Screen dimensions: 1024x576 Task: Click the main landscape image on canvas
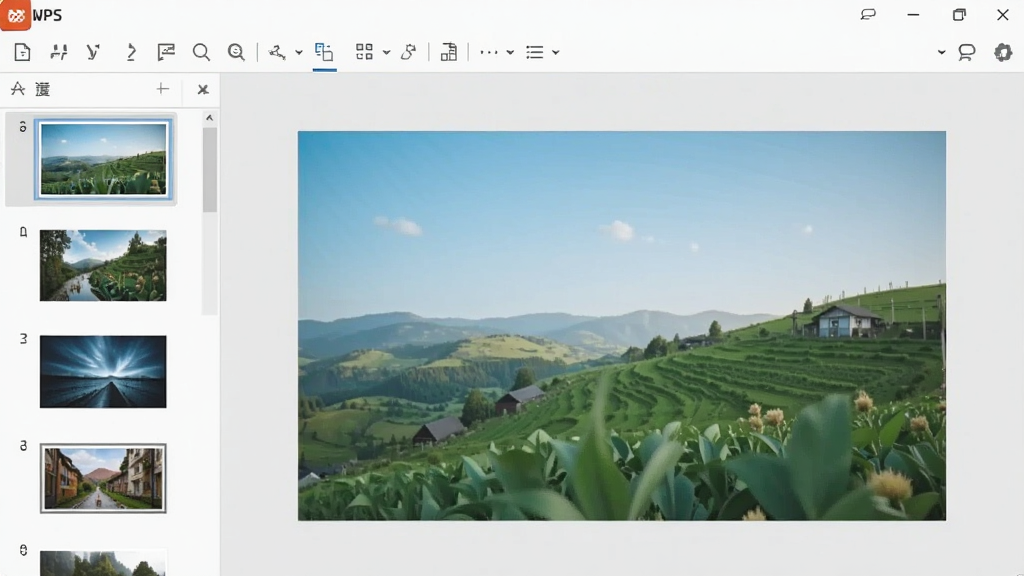click(x=622, y=326)
